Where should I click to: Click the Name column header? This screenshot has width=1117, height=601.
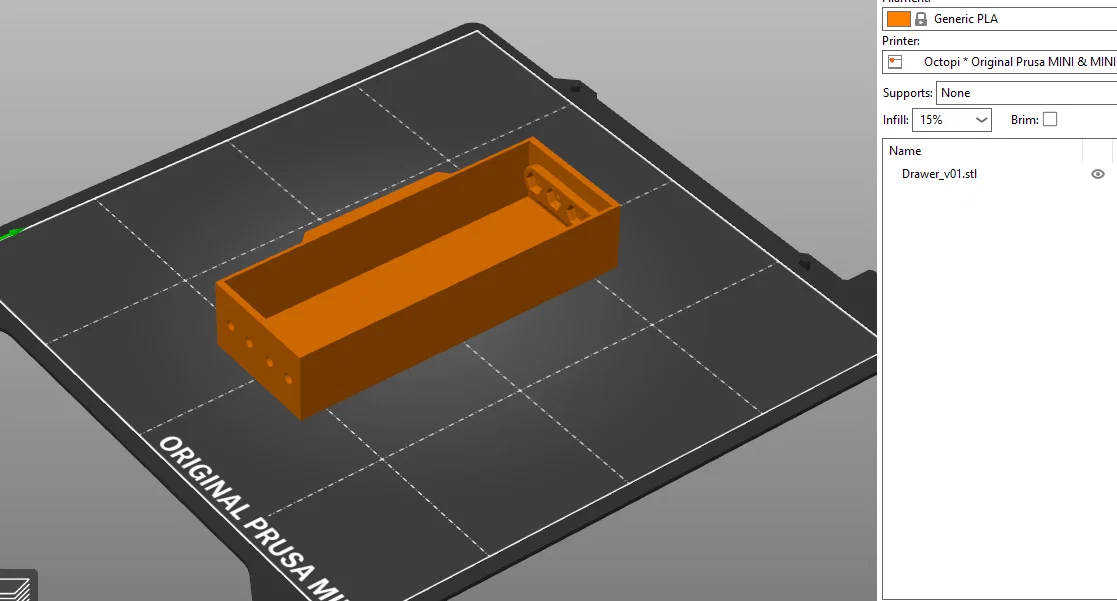pos(905,151)
